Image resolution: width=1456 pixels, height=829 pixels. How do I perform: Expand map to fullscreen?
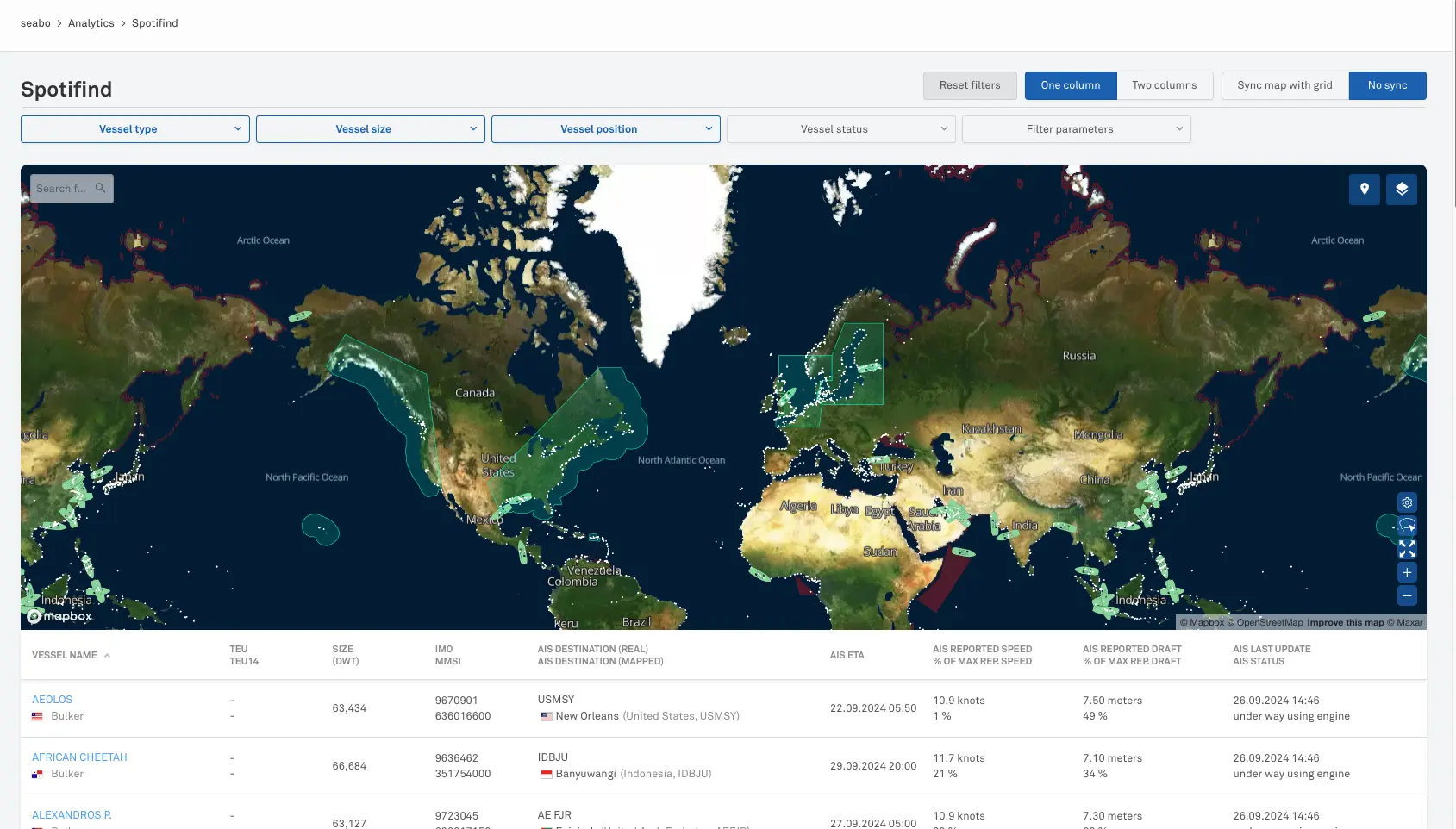(x=1407, y=549)
